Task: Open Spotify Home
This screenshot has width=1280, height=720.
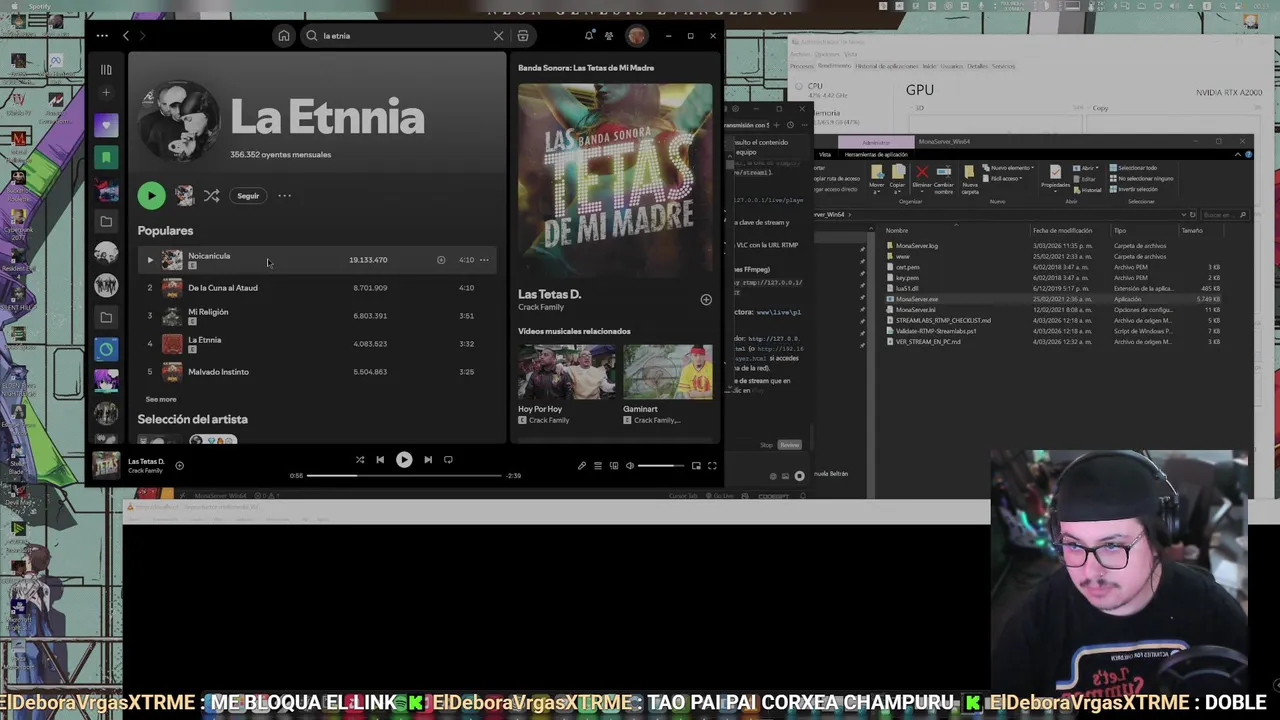Action: pyautogui.click(x=284, y=36)
